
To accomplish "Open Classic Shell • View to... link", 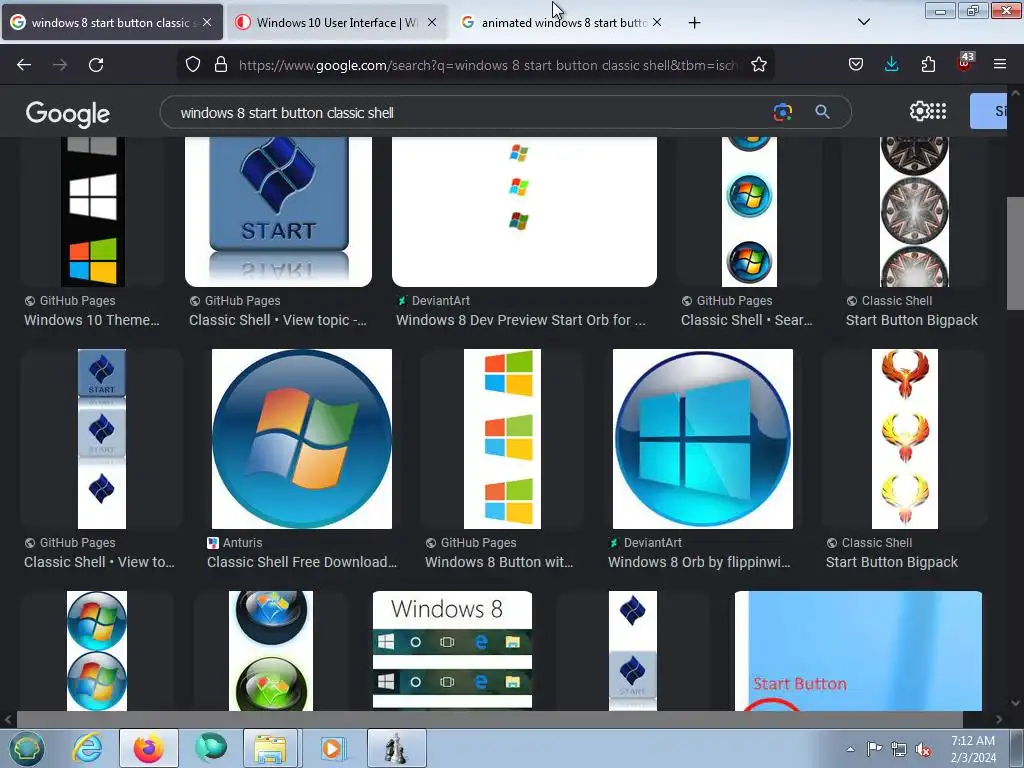I will (99, 562).
